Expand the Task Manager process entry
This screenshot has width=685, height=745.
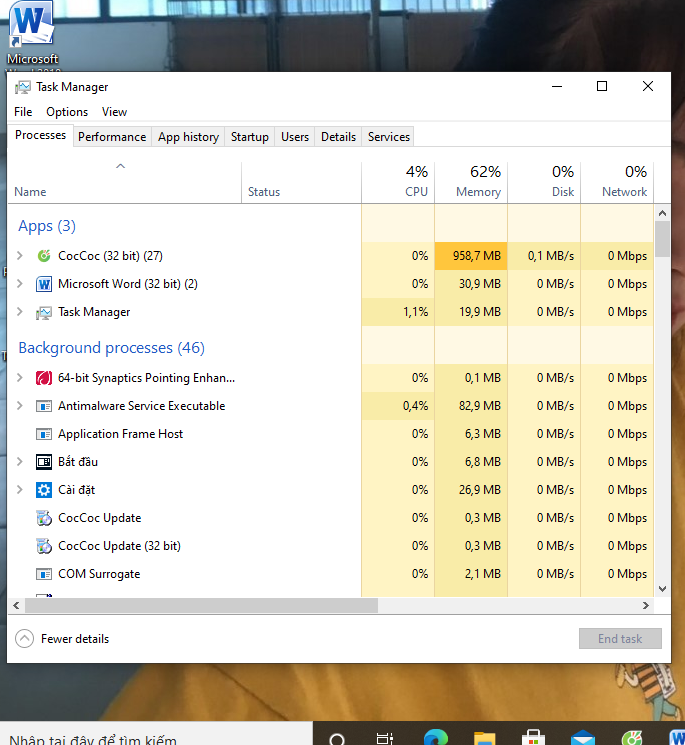pyautogui.click(x=19, y=312)
